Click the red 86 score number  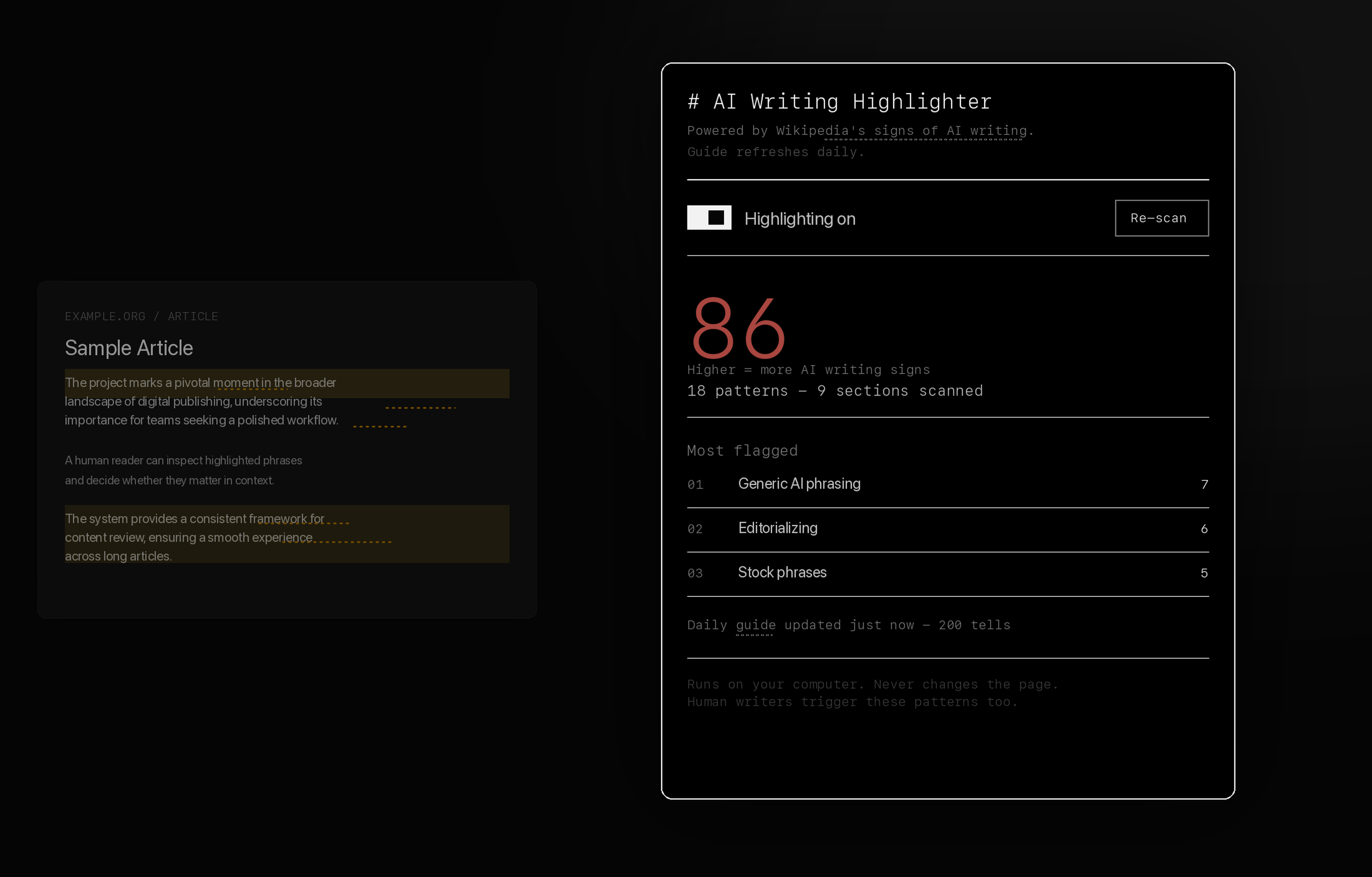point(738,327)
